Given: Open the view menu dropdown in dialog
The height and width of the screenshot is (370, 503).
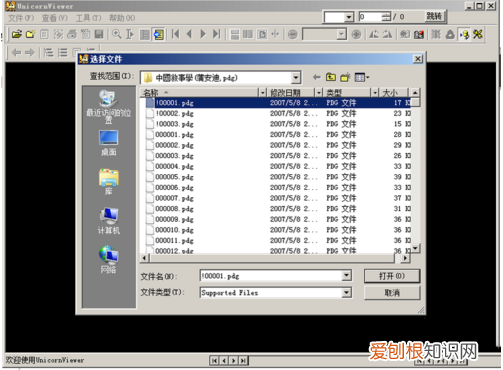Looking at the screenshot, I should (x=362, y=77).
